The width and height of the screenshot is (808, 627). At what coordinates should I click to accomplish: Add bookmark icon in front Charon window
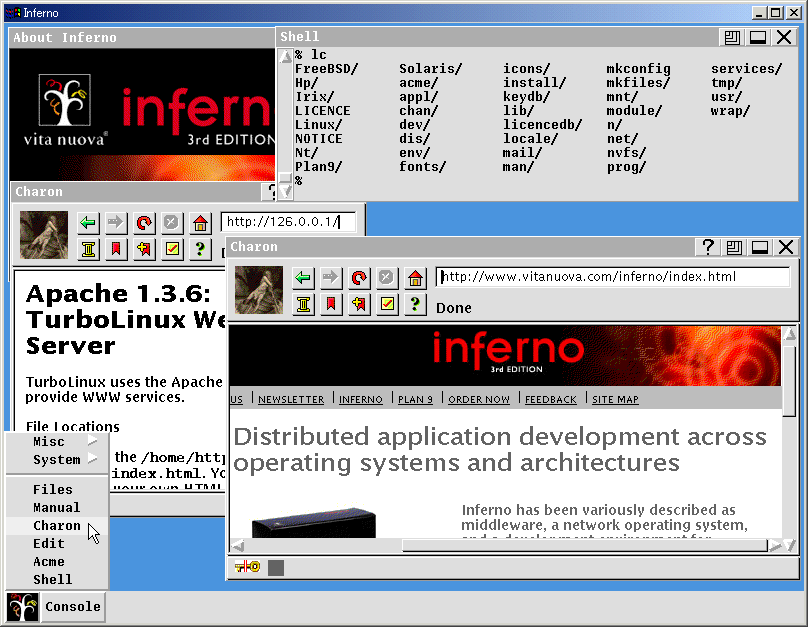point(359,304)
